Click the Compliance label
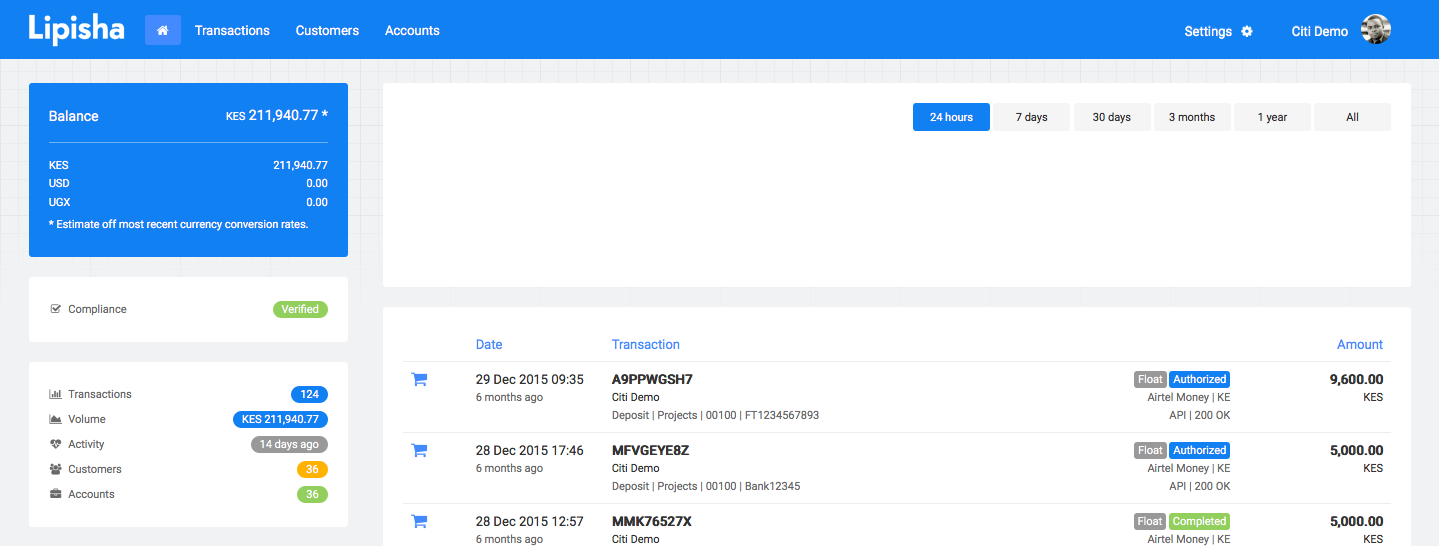 click(x=97, y=309)
